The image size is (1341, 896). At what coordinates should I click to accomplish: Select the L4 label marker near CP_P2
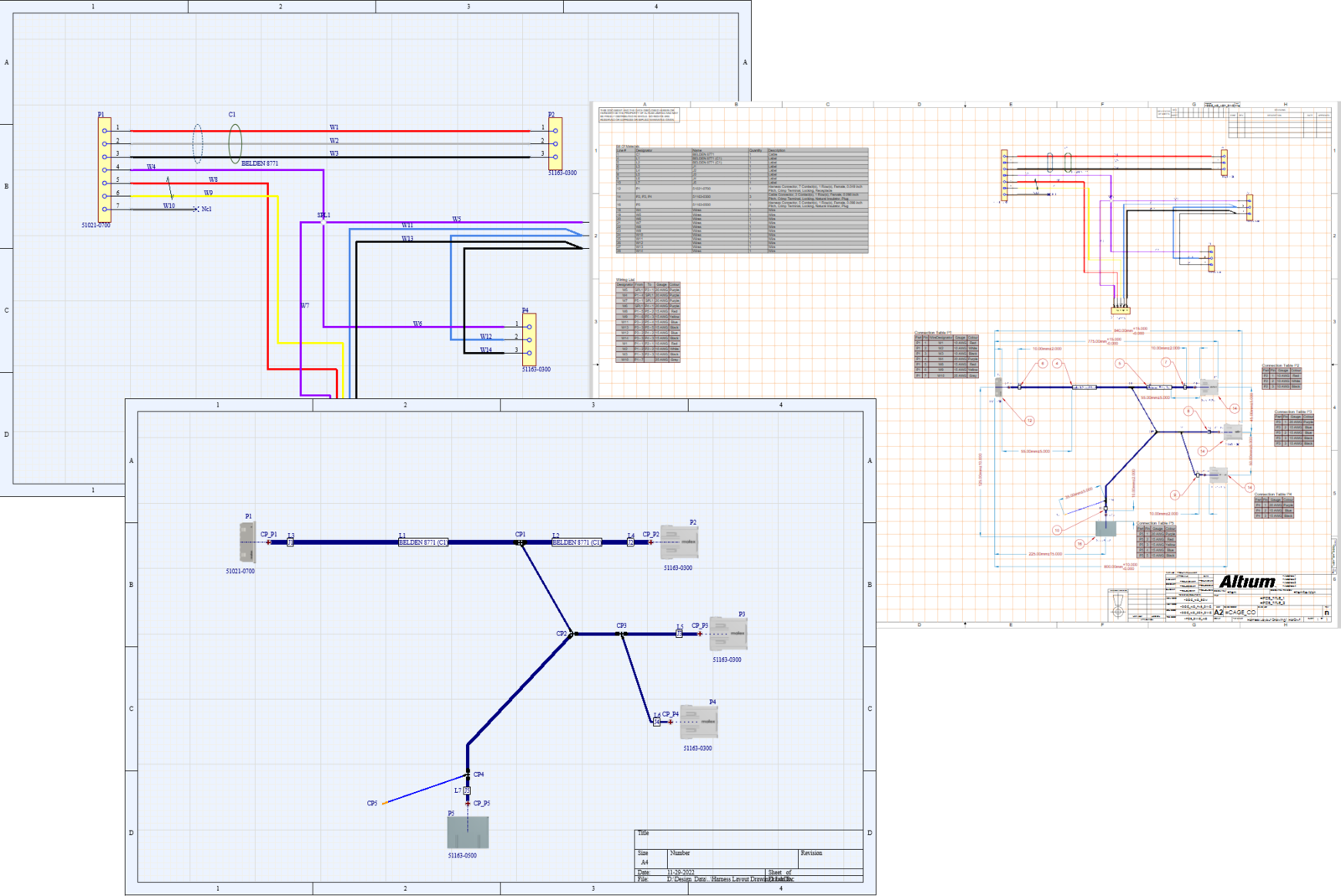click(x=631, y=542)
